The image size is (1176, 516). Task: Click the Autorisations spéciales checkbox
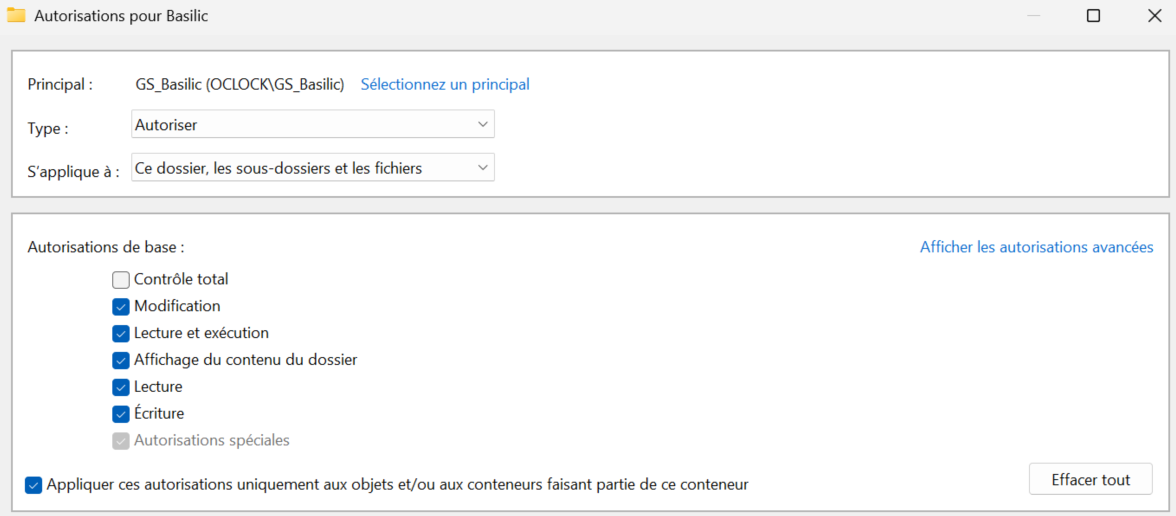click(121, 441)
